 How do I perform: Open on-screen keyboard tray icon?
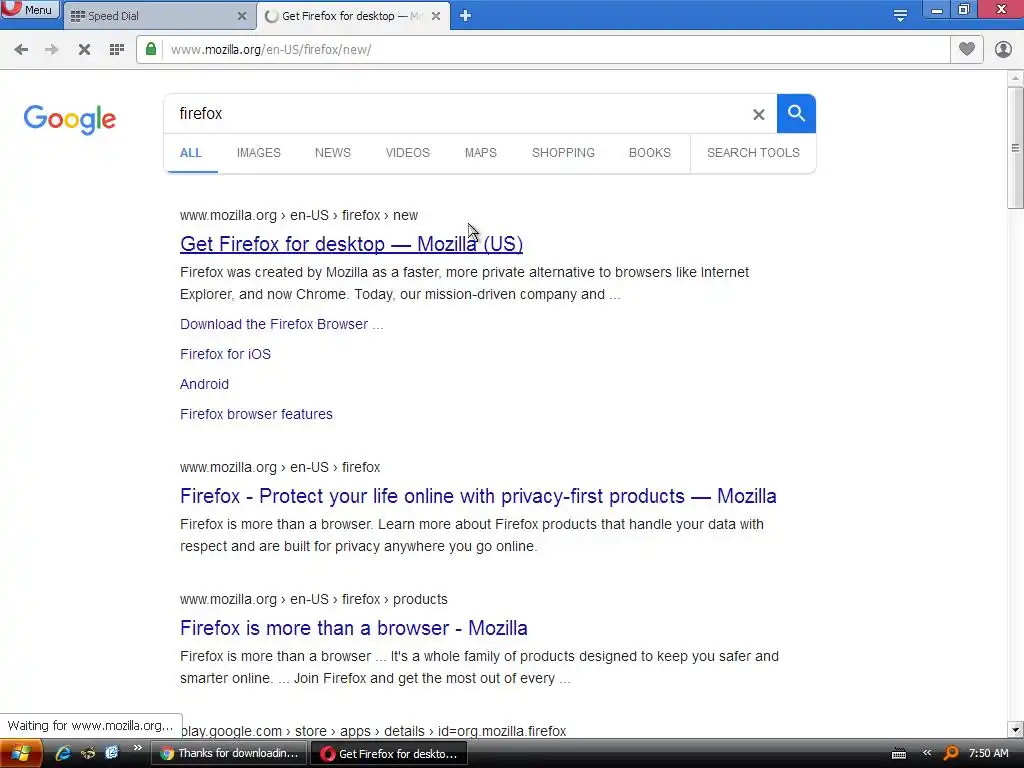[x=899, y=754]
